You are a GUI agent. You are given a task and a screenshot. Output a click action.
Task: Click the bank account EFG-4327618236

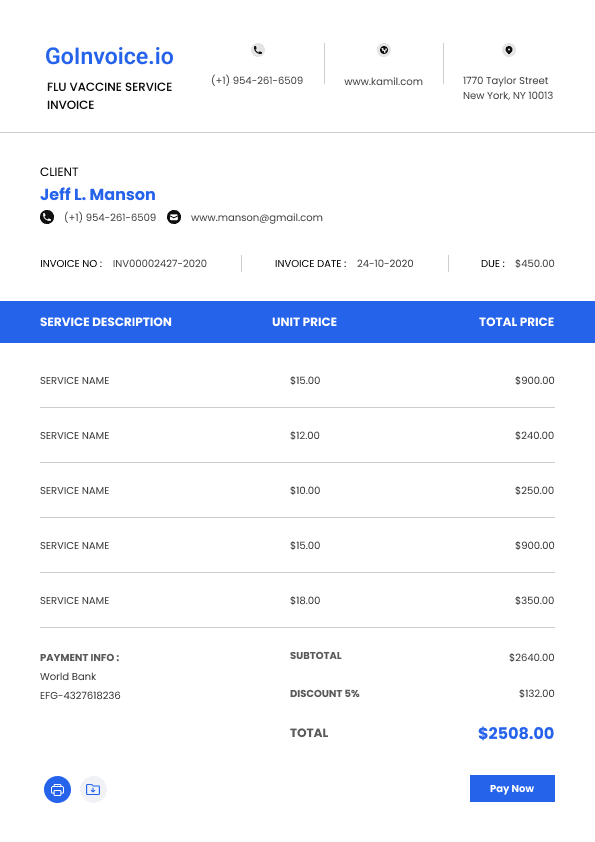point(80,695)
